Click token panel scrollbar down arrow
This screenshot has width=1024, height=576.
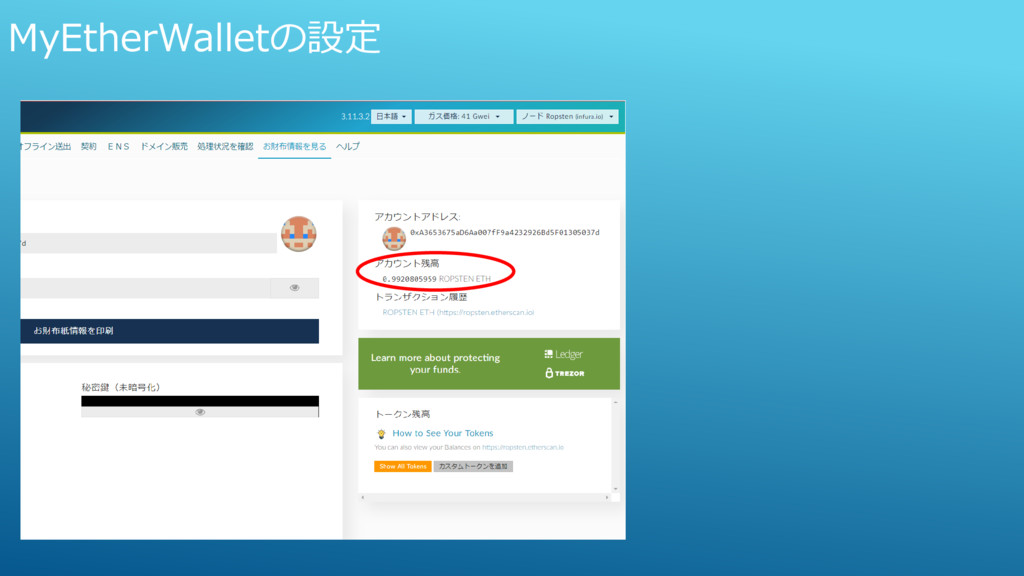615,488
